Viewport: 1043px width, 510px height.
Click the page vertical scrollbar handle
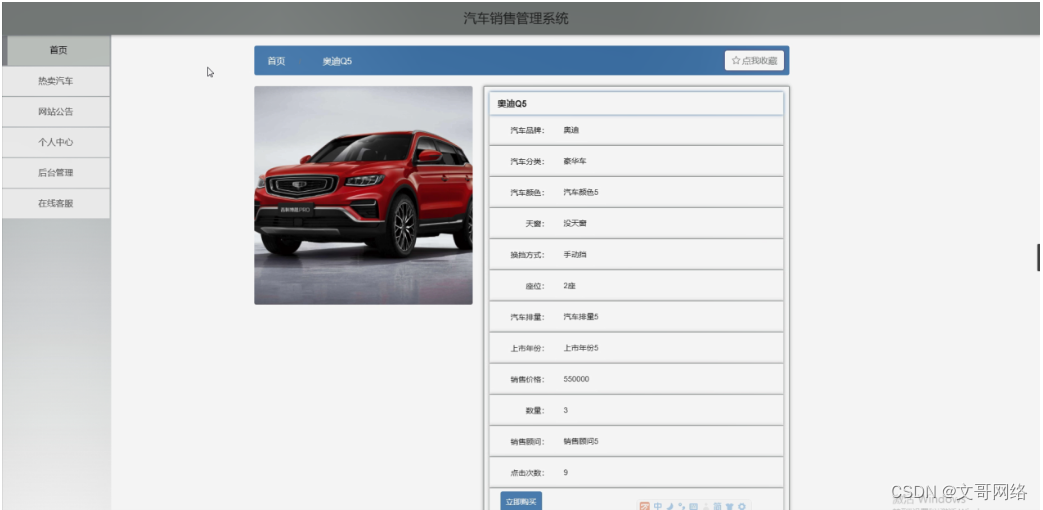1038,257
